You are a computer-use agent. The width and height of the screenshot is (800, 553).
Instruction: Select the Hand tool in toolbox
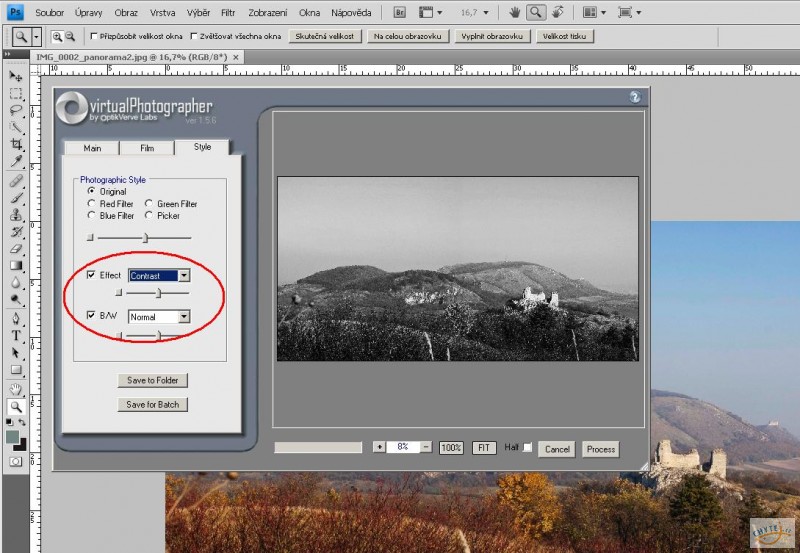pos(15,388)
